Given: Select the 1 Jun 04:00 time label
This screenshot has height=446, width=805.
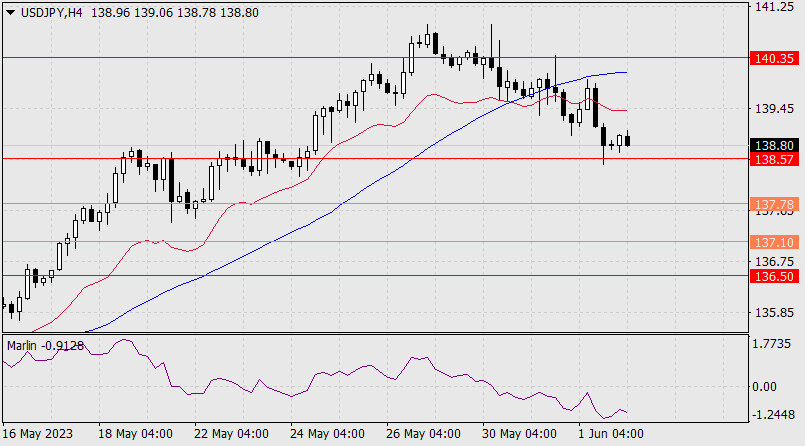Looking at the screenshot, I should click(x=611, y=434).
